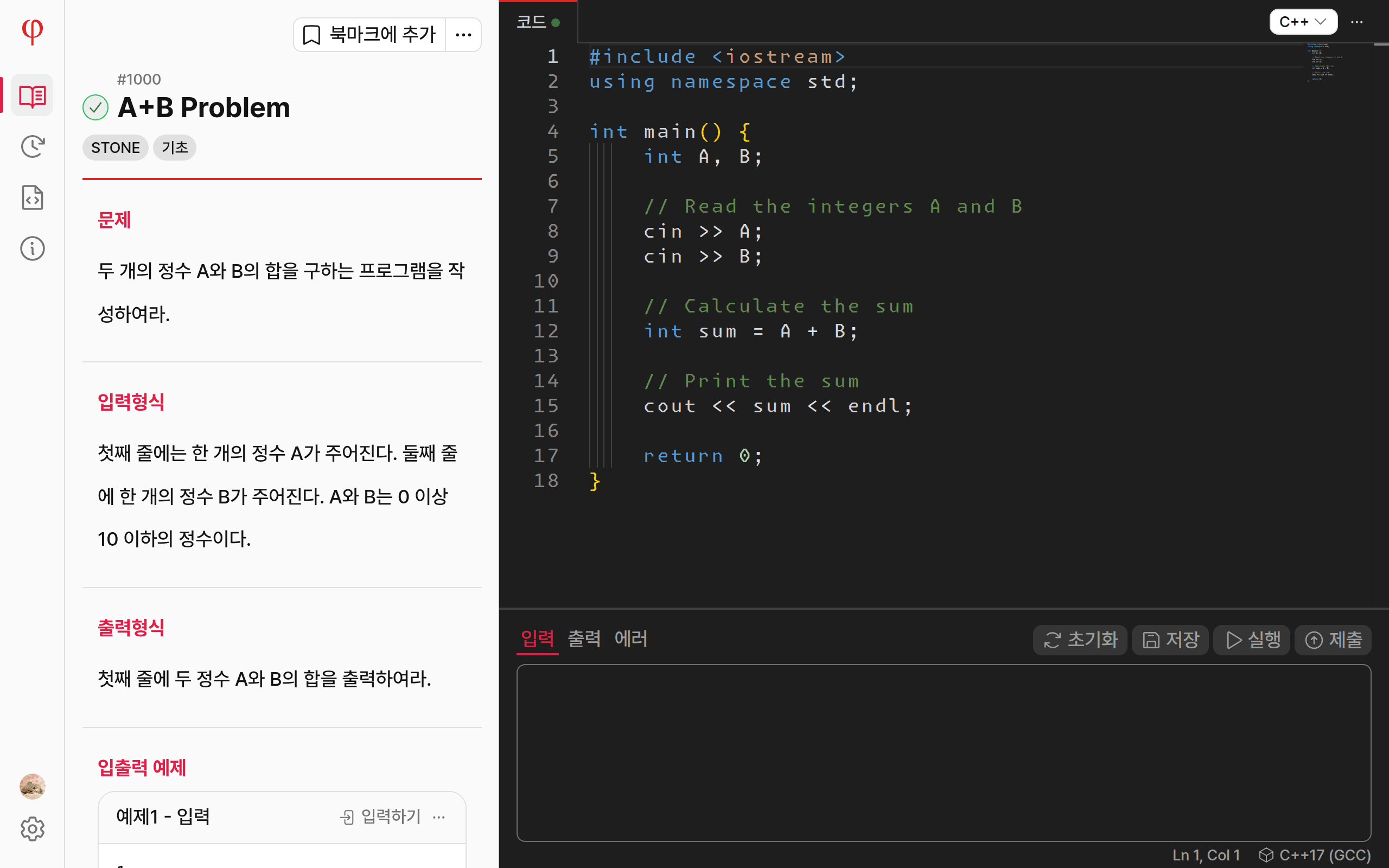Viewport: 1389px width, 868px height.
Task: Click the 저장 save button
Action: tap(1170, 640)
